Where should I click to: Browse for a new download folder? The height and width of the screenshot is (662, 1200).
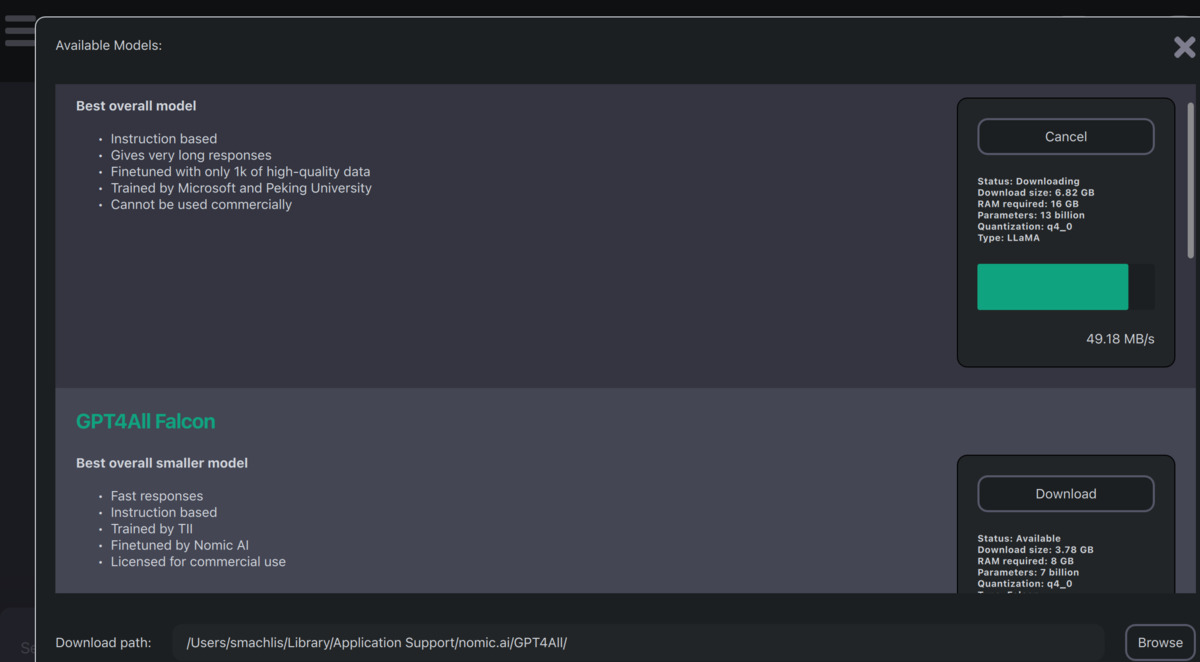pyautogui.click(x=1159, y=642)
